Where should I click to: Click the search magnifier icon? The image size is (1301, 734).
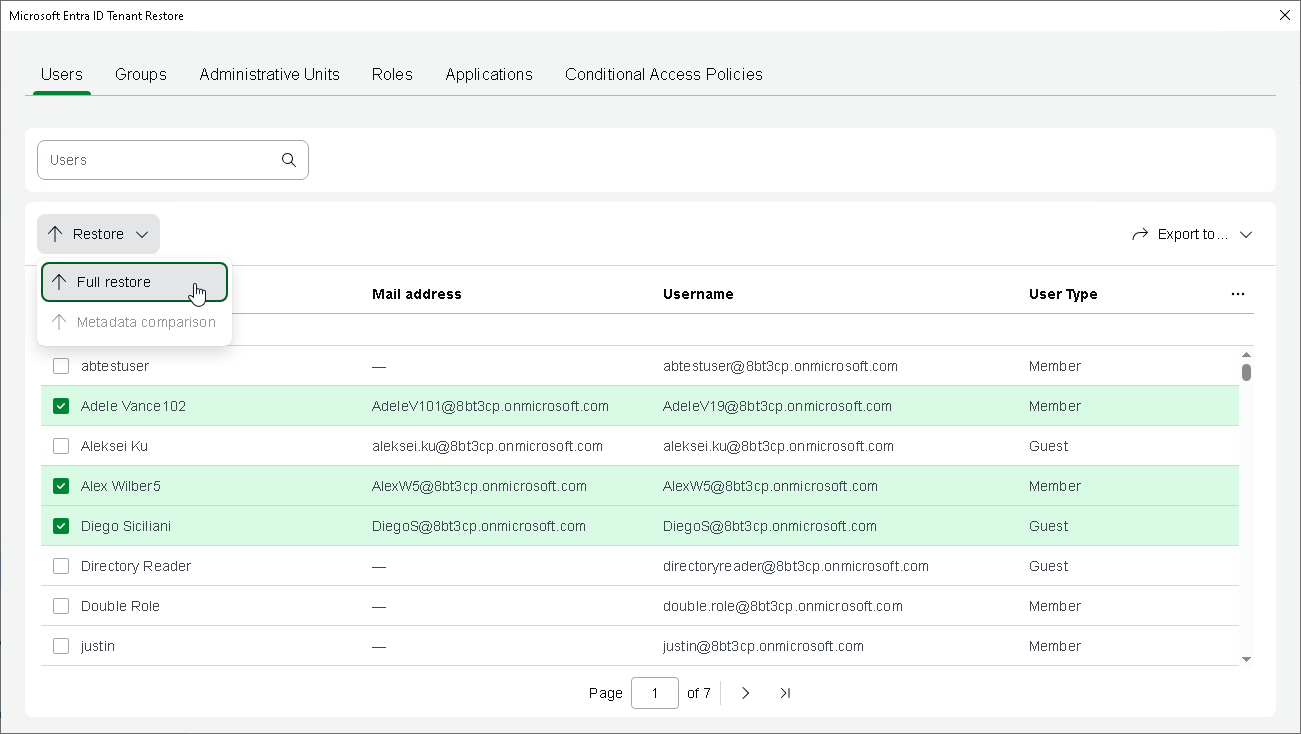point(289,160)
